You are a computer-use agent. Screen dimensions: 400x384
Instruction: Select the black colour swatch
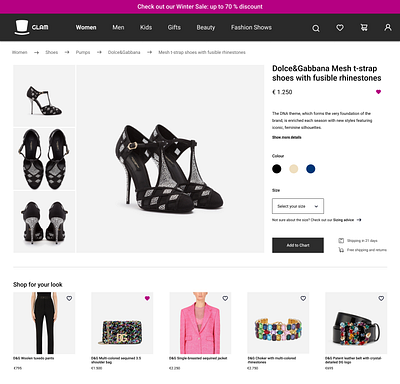tap(277, 169)
